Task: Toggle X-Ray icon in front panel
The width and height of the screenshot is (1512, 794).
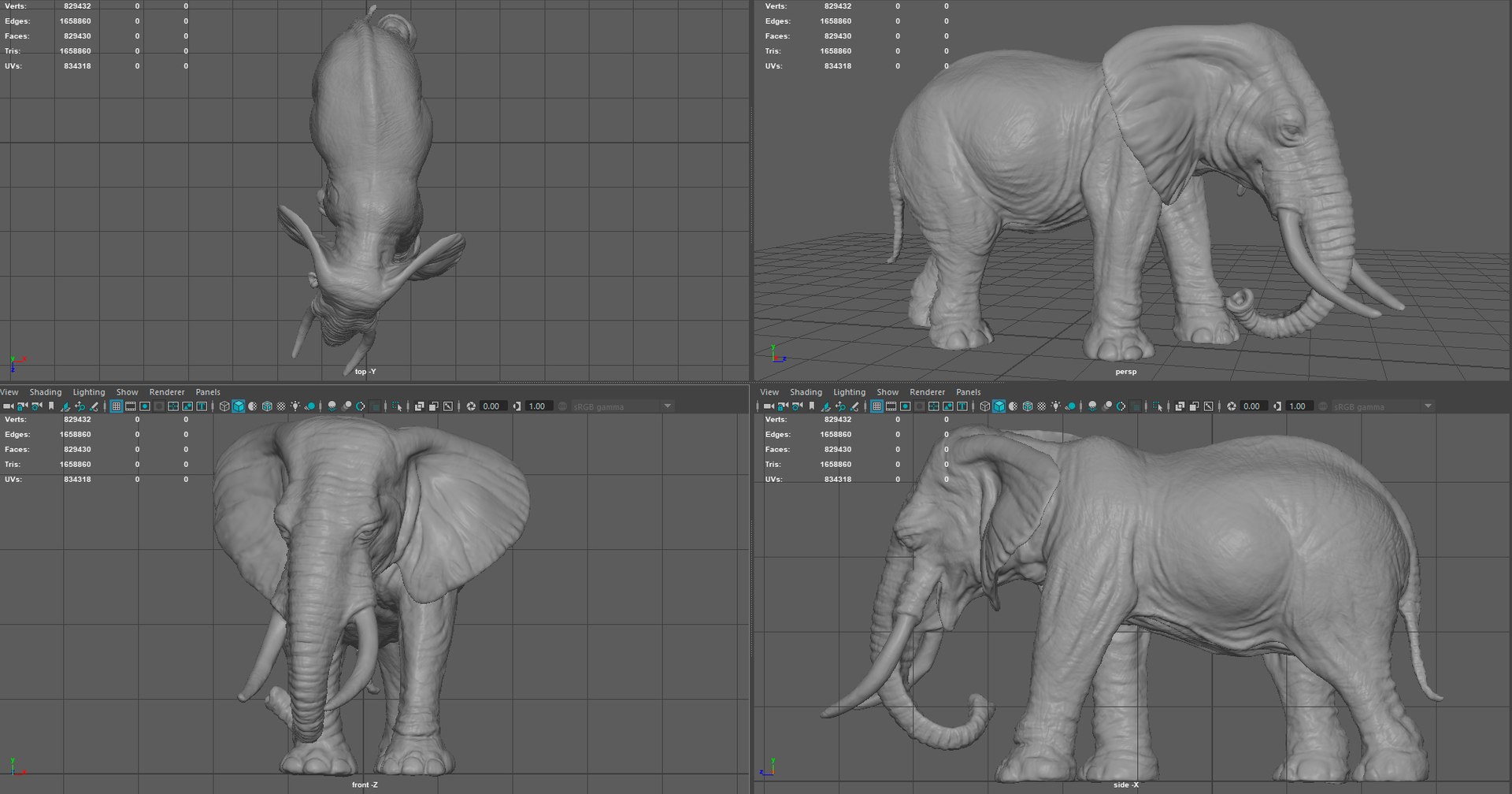Action: pyautogui.click(x=419, y=406)
